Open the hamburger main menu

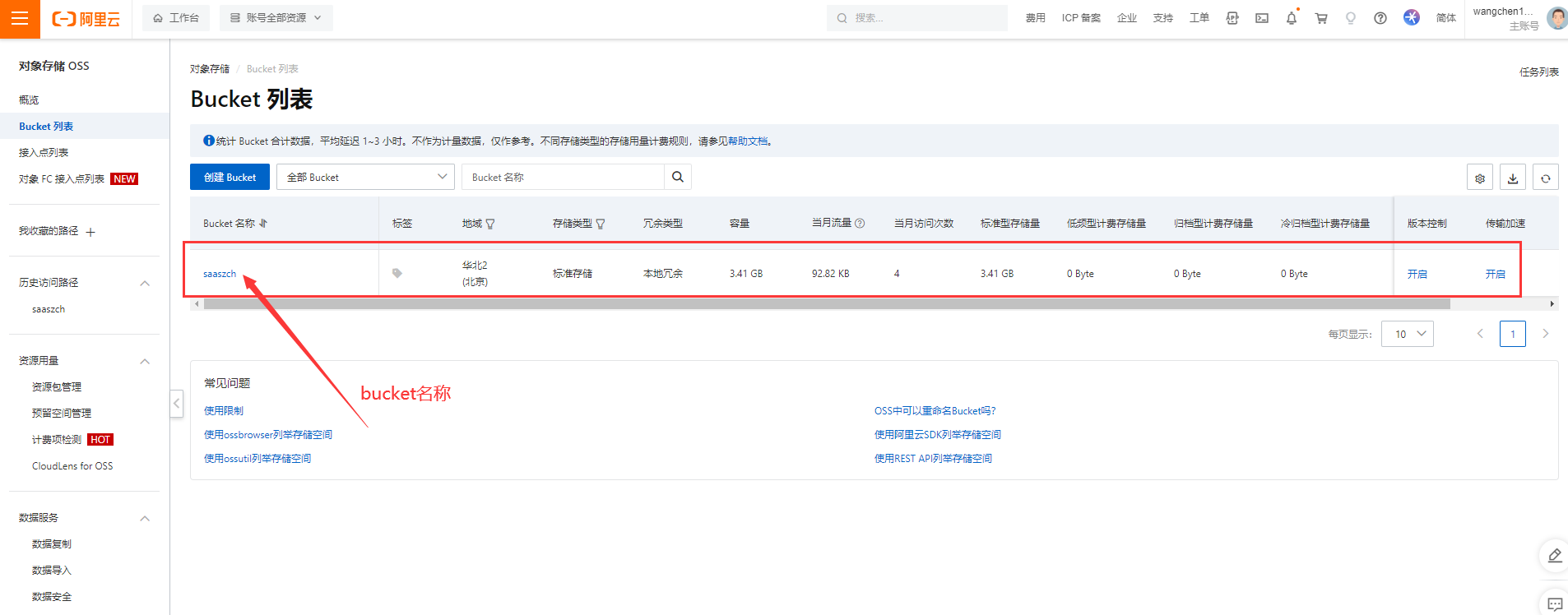click(x=20, y=19)
